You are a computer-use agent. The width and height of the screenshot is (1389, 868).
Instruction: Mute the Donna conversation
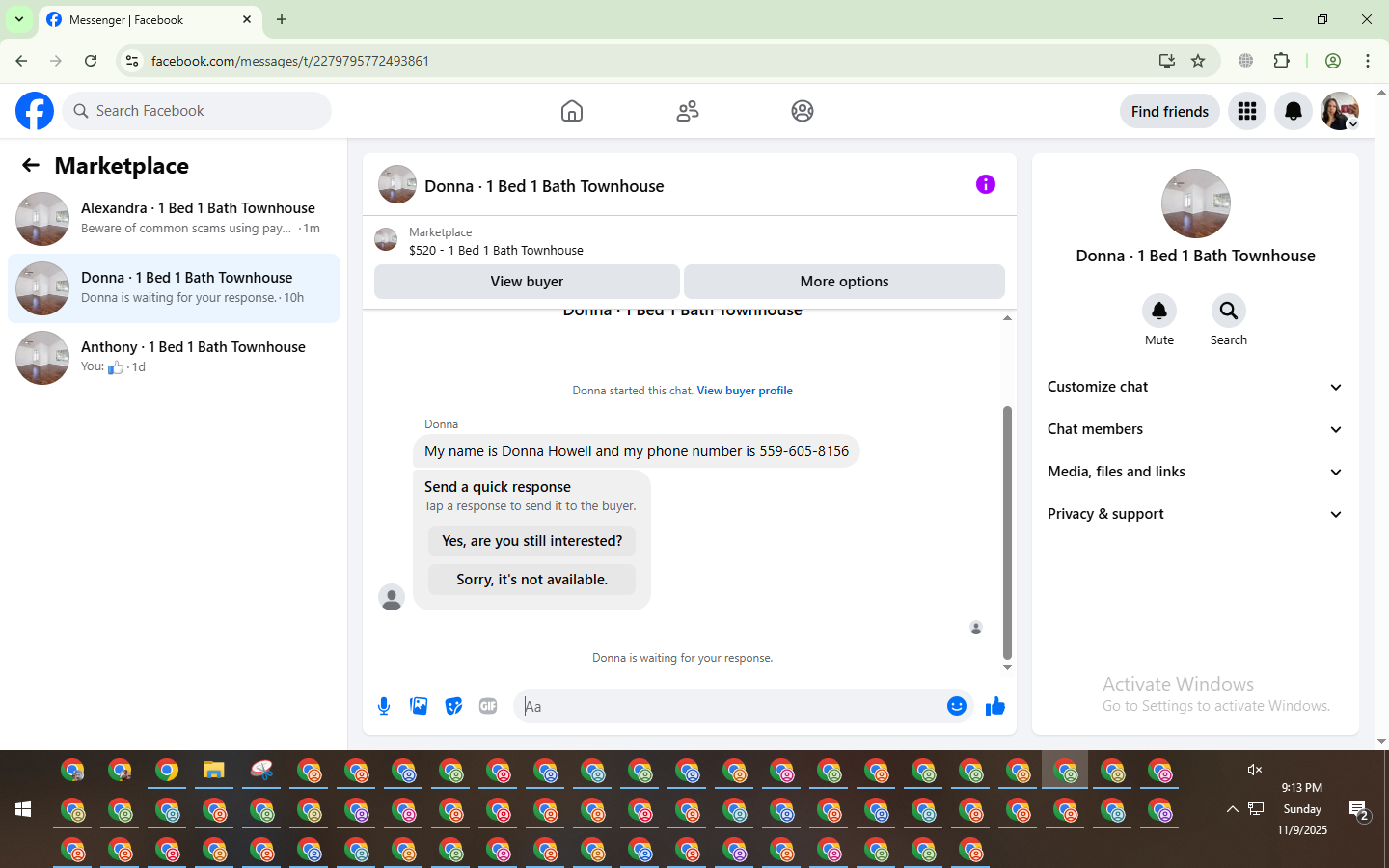pos(1159,311)
